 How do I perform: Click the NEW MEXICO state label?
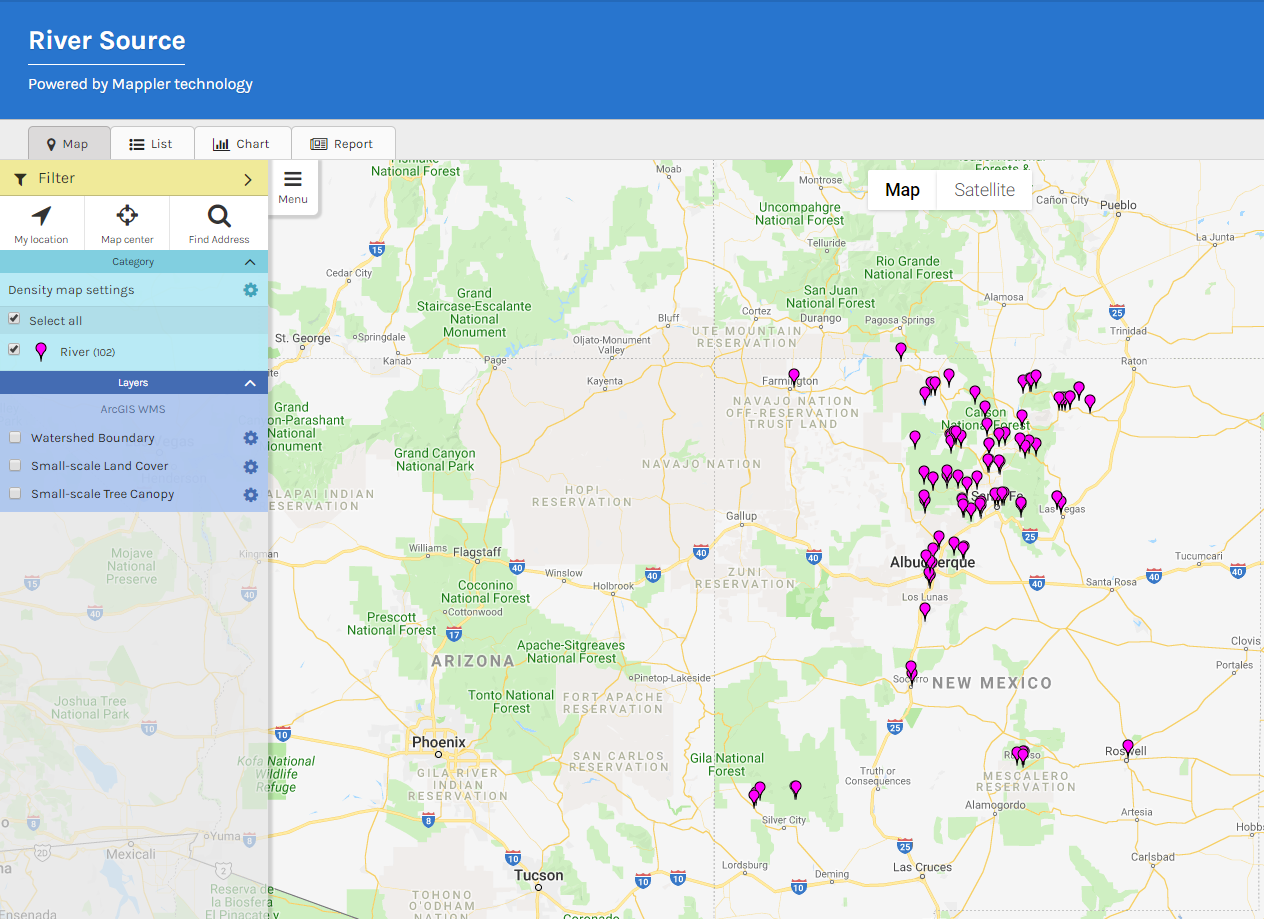point(992,683)
